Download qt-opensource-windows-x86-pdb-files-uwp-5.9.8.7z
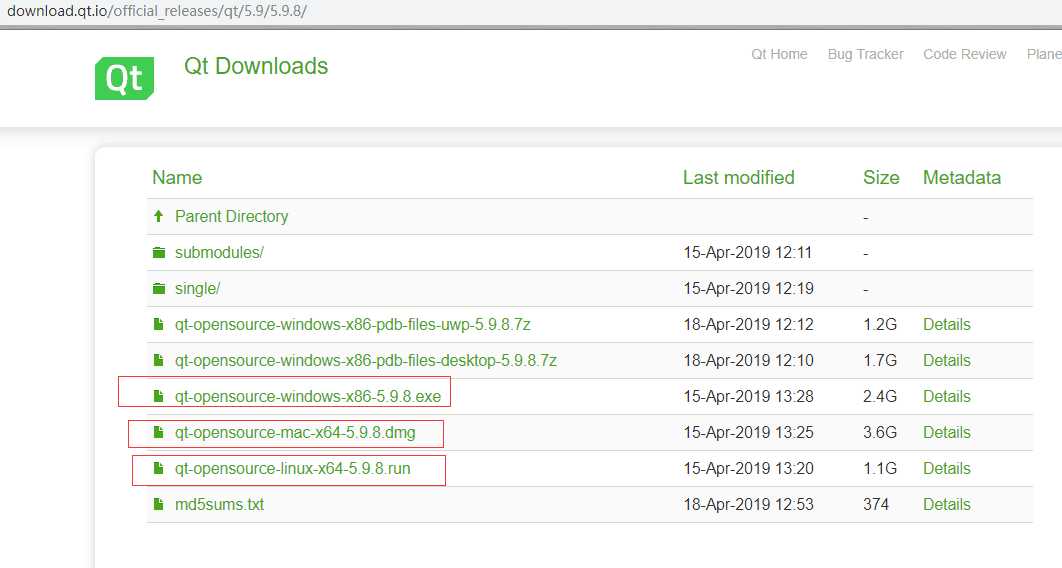 (x=353, y=324)
